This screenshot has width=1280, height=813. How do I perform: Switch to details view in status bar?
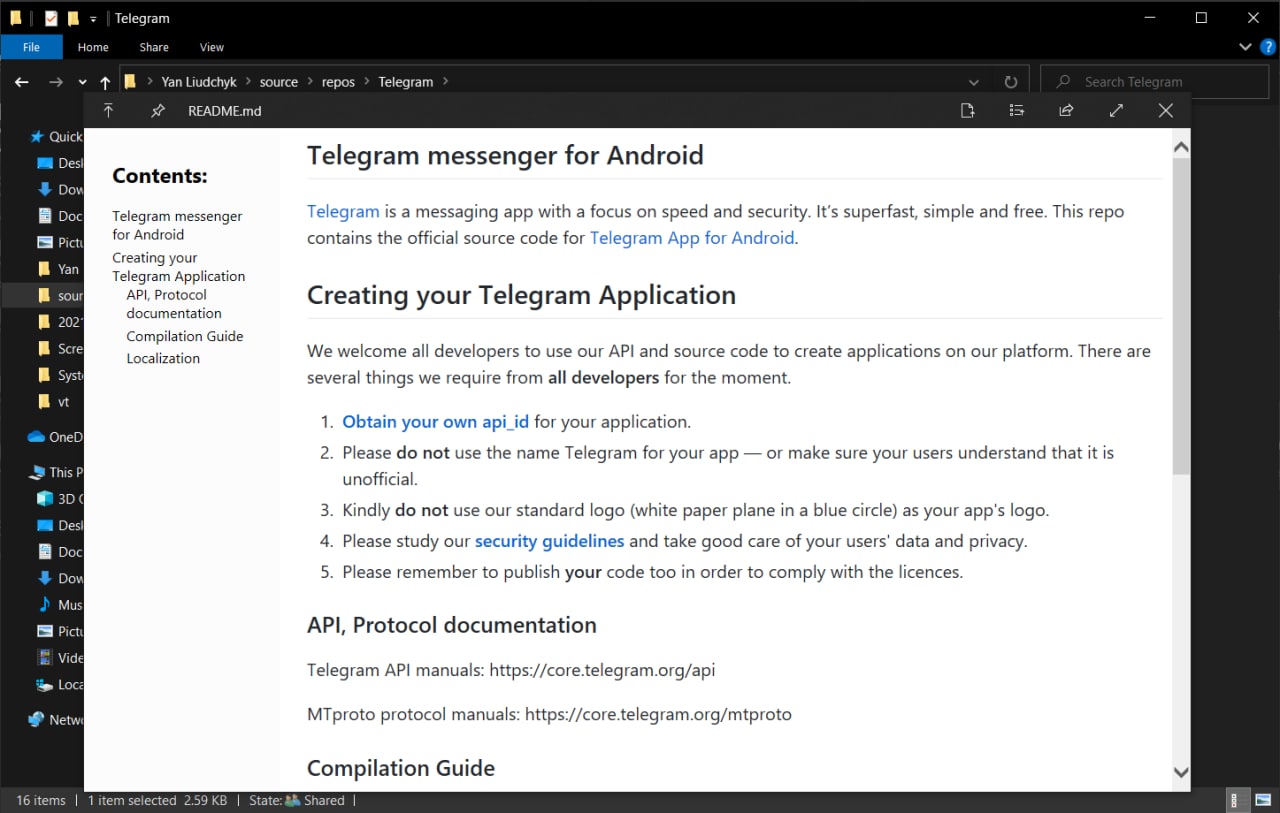(x=1236, y=800)
